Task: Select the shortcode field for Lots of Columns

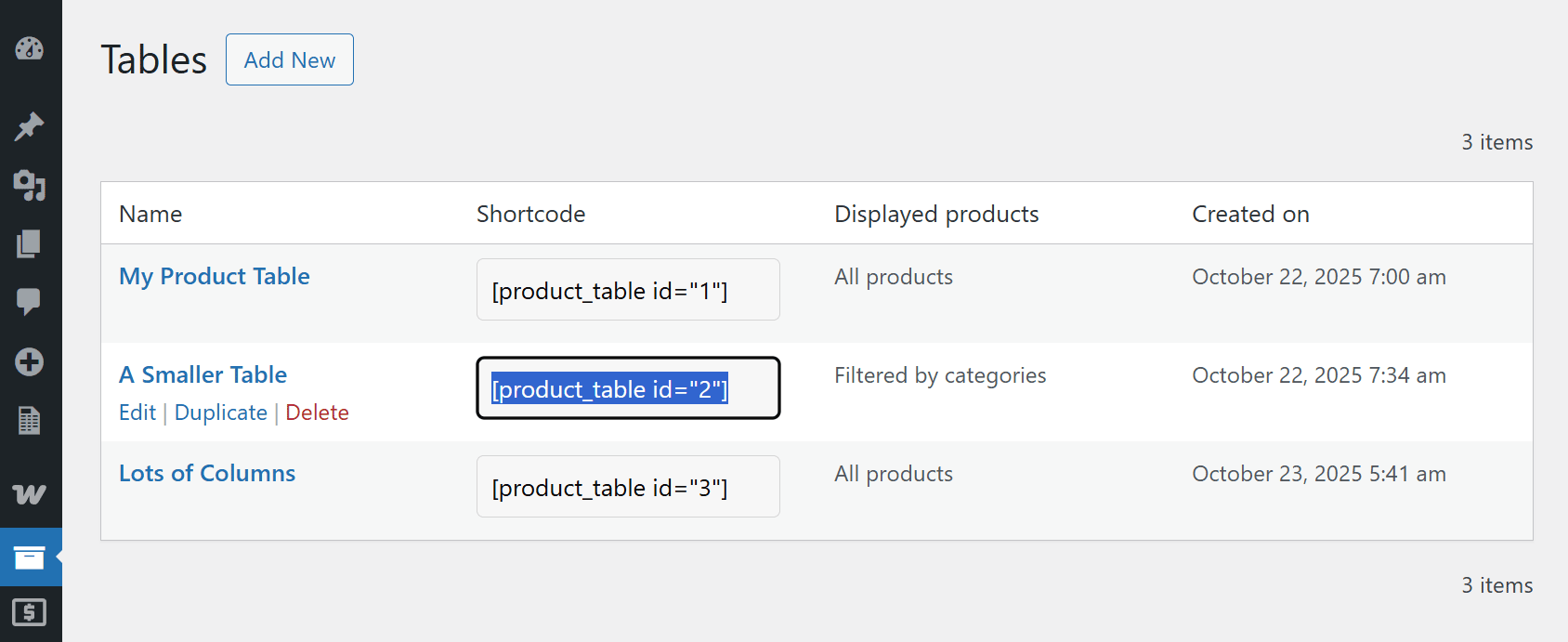Action: pos(628,486)
